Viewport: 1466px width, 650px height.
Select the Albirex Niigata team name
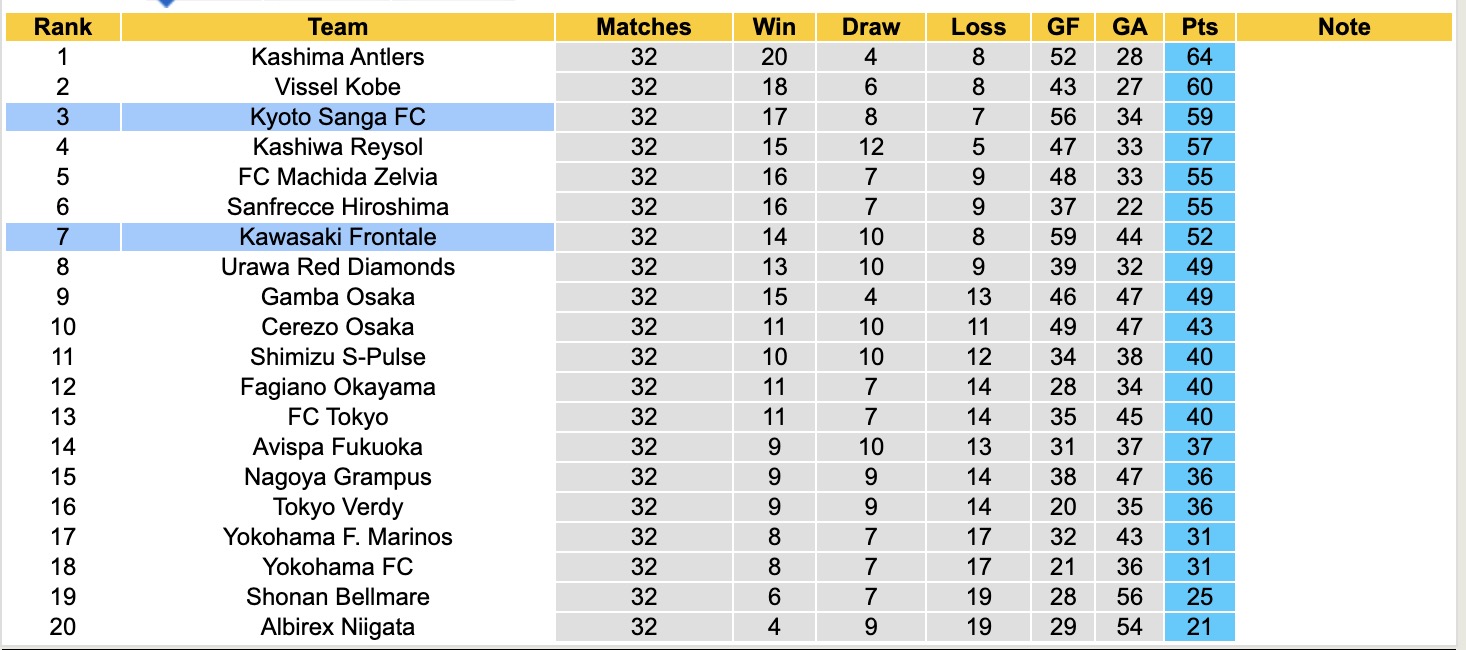(338, 627)
